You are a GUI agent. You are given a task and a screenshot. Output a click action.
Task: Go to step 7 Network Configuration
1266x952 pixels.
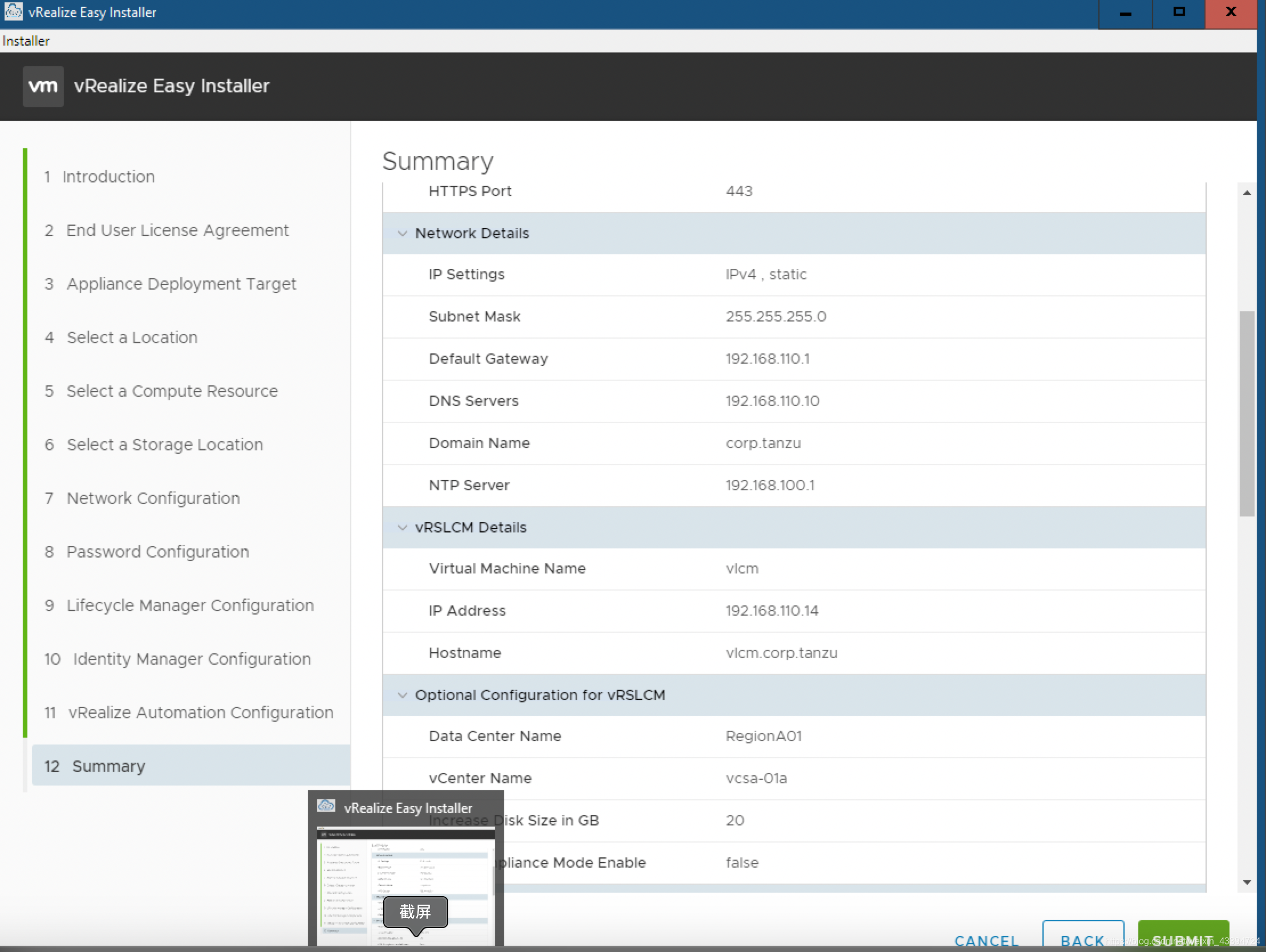153,498
